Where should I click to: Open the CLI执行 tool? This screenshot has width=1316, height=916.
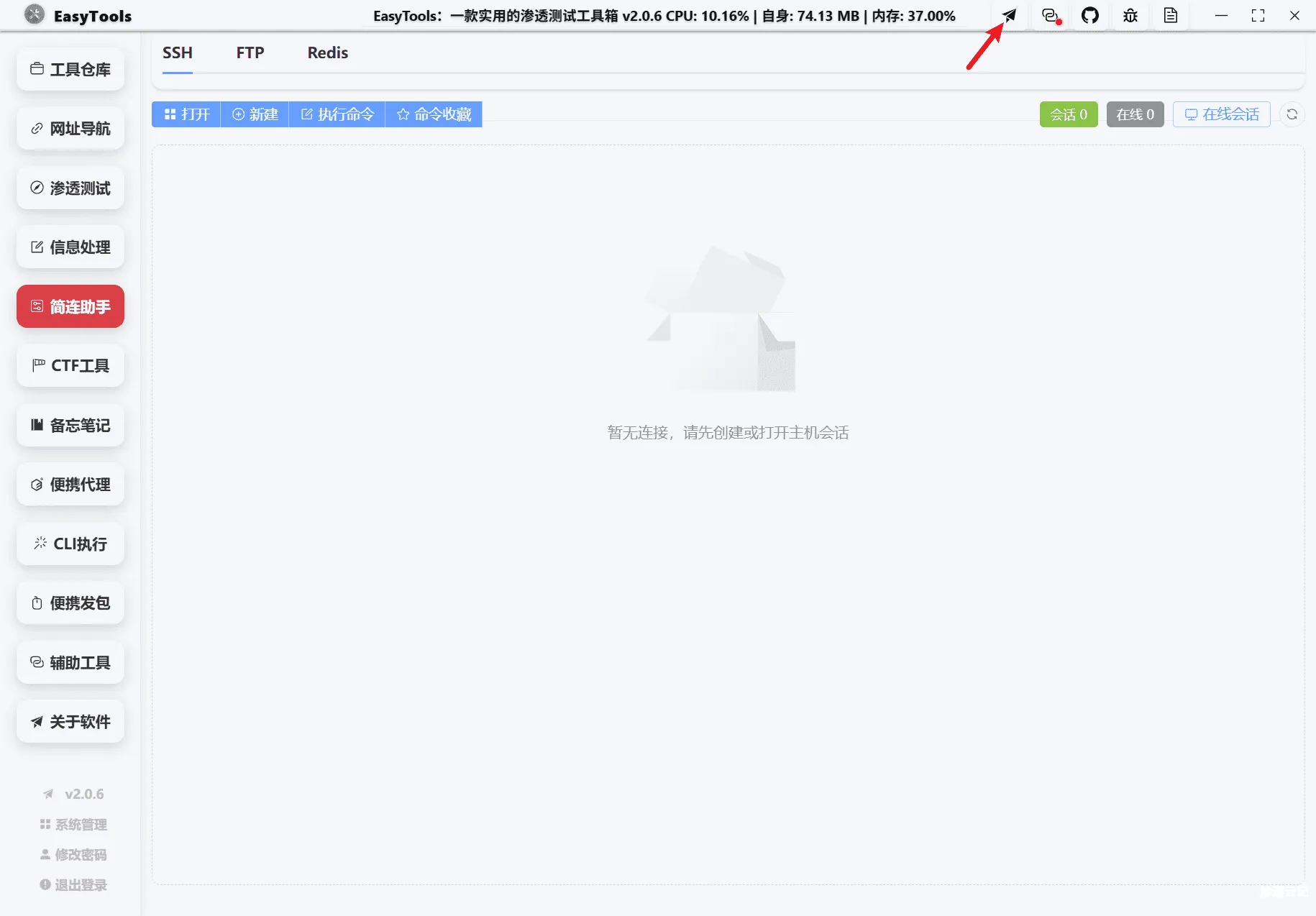pyautogui.click(x=70, y=544)
